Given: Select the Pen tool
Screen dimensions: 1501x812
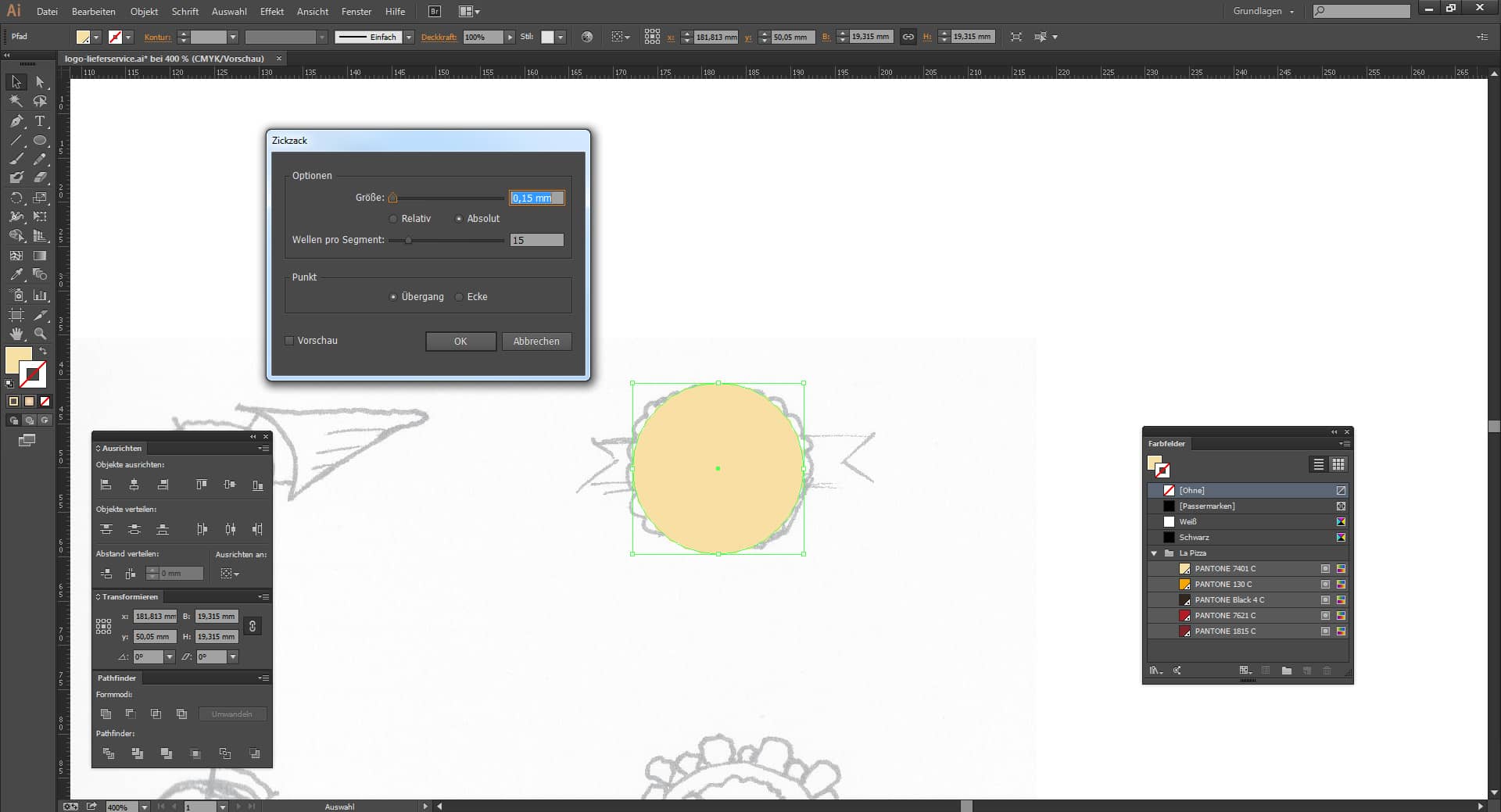Looking at the screenshot, I should (16, 121).
